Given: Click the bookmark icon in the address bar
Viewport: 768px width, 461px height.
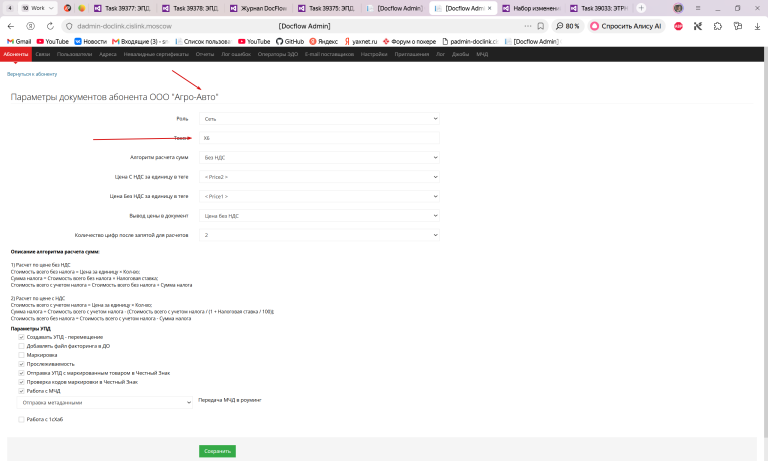Looking at the screenshot, I should pyautogui.click(x=541, y=26).
